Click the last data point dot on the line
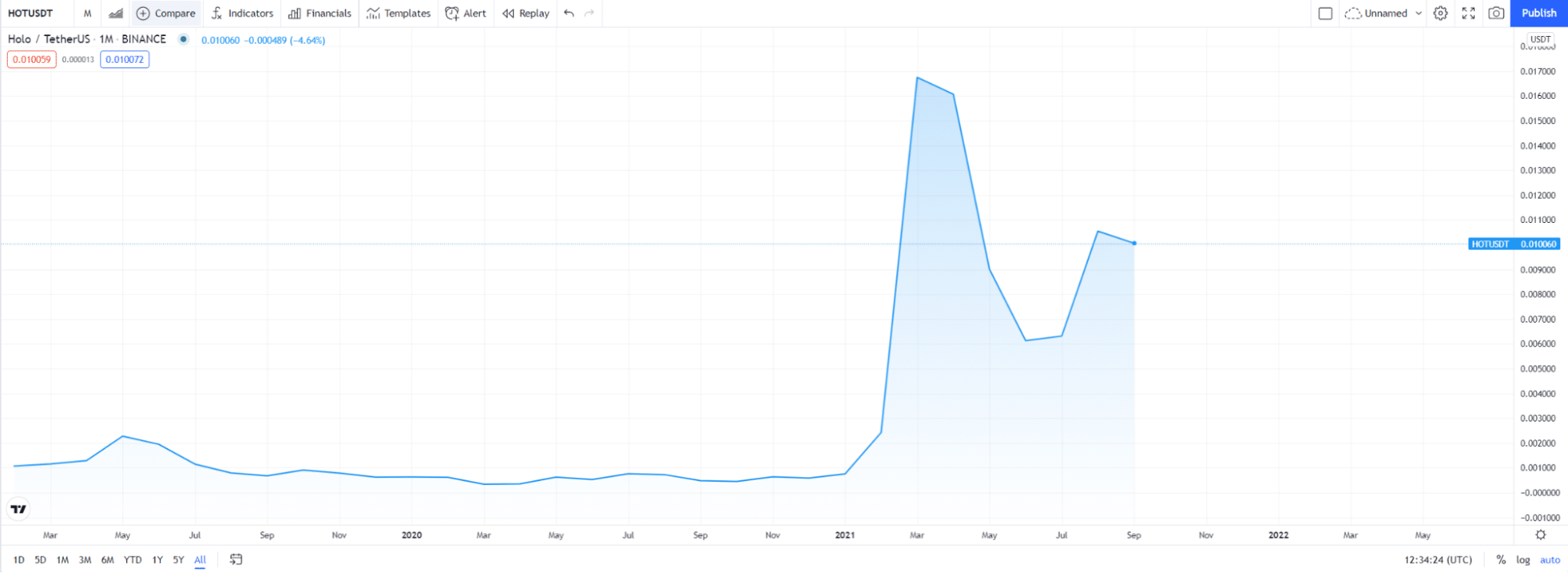This screenshot has height=573, width=1568. pos(1134,243)
